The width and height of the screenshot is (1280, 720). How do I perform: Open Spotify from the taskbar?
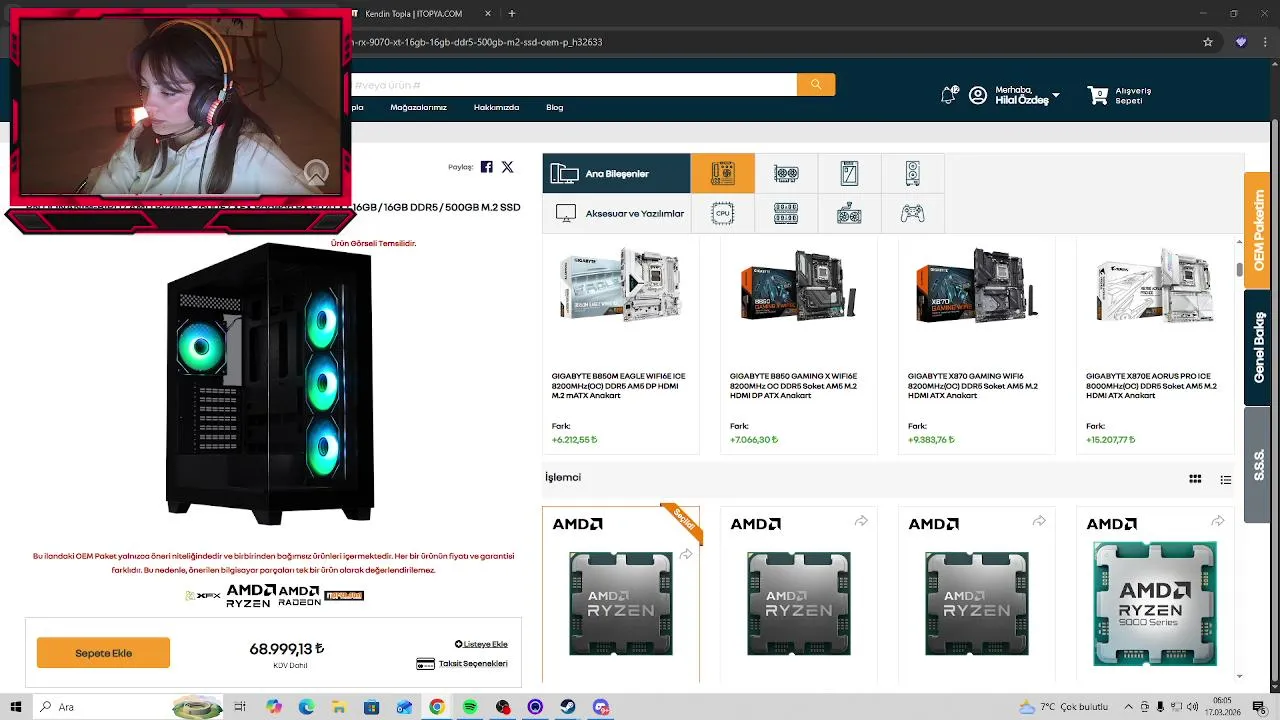pyautogui.click(x=470, y=707)
